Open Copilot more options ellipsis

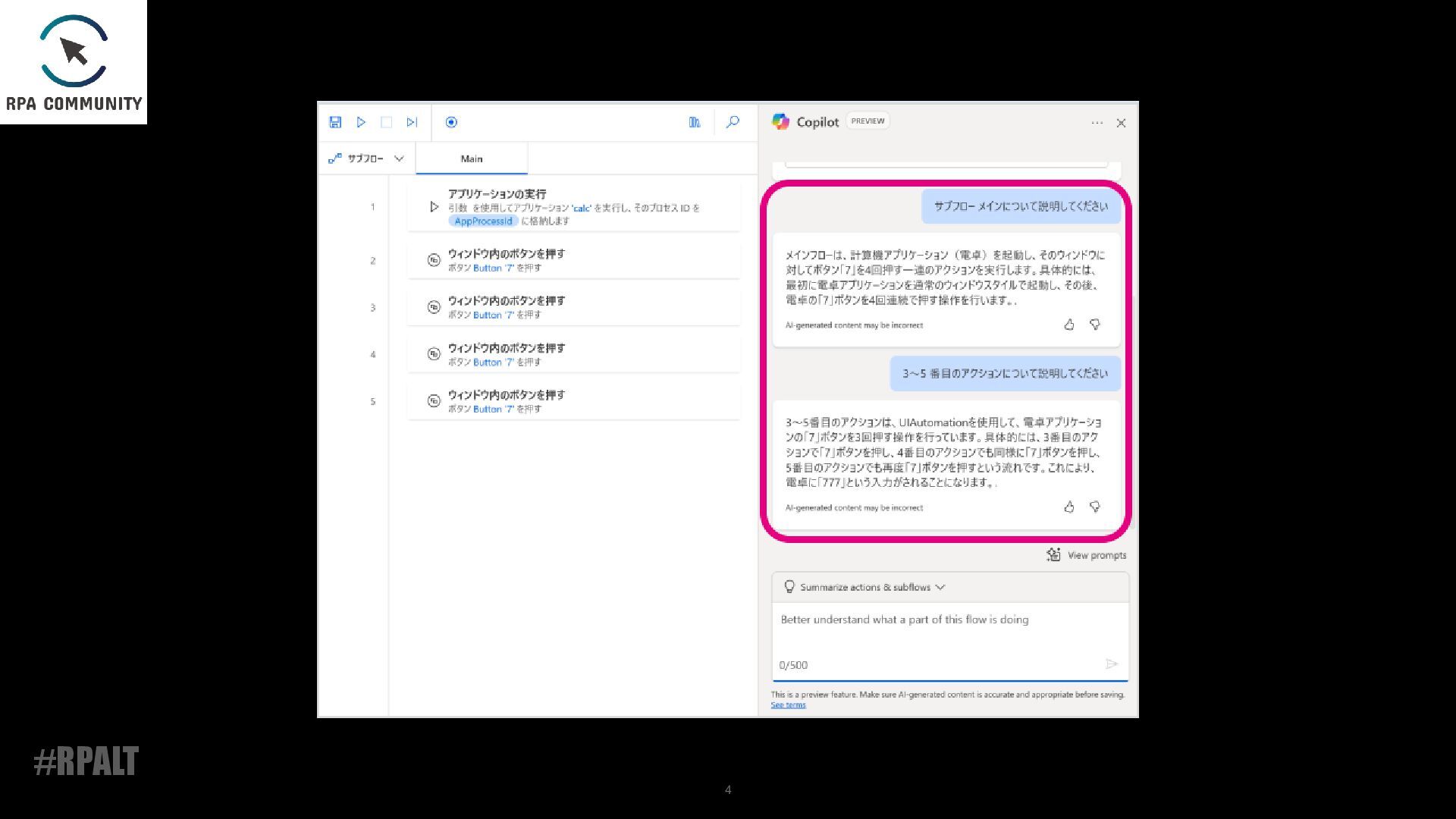tap(1097, 123)
